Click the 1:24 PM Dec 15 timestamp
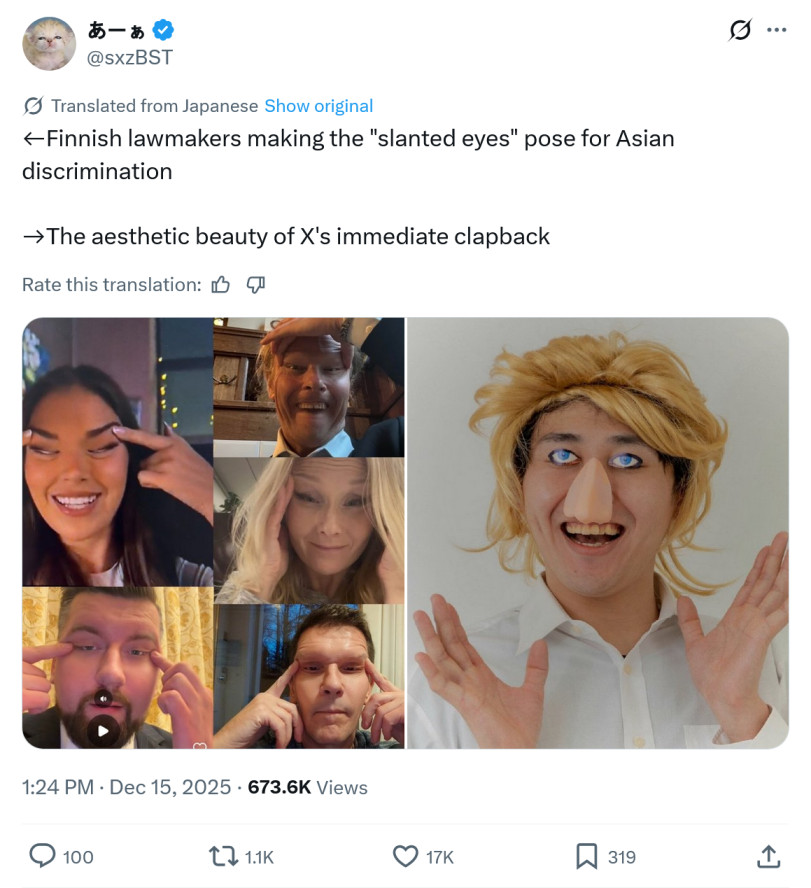The image size is (811, 888). (x=126, y=787)
